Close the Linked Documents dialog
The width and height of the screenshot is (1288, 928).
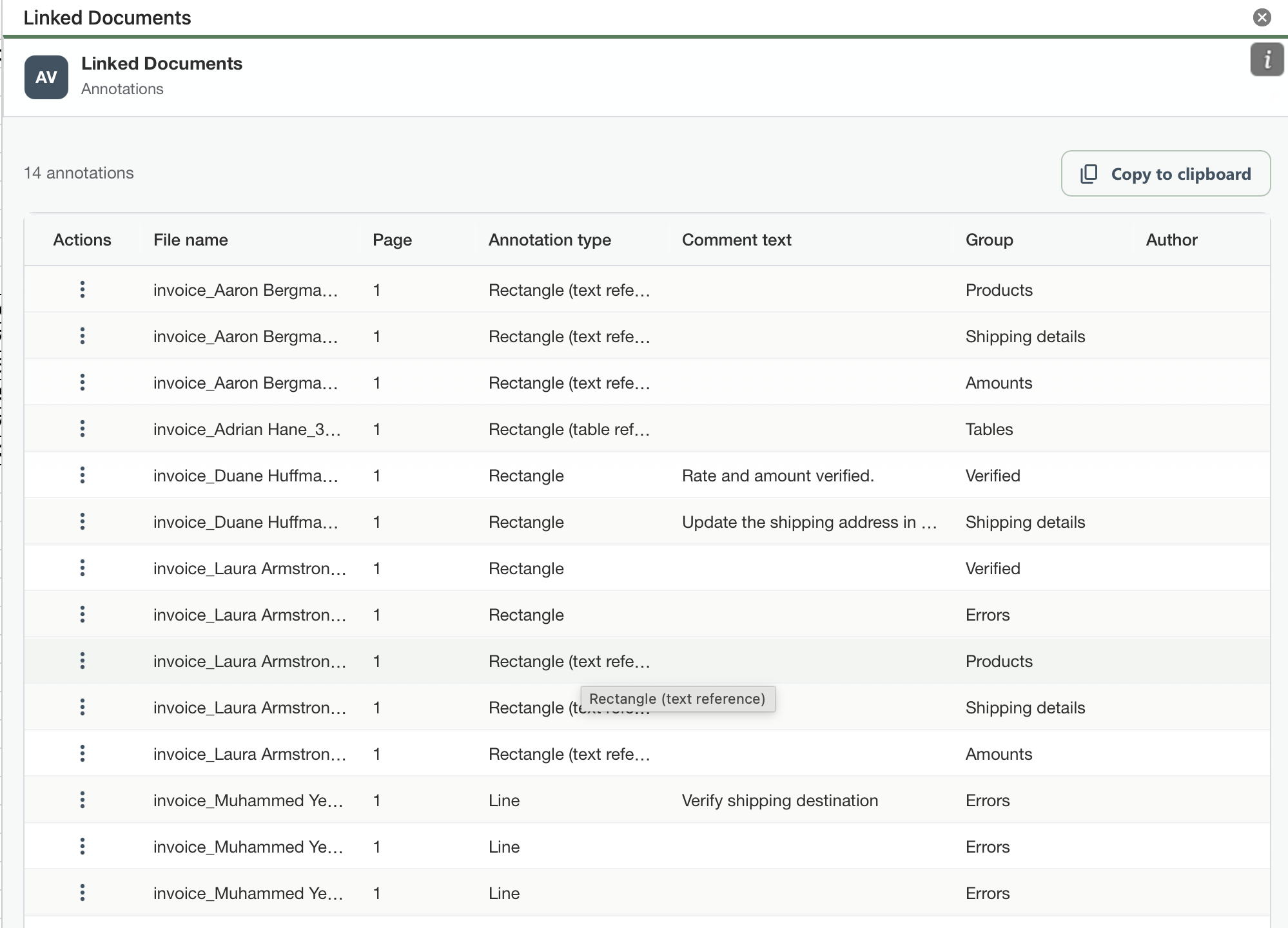click(x=1262, y=17)
